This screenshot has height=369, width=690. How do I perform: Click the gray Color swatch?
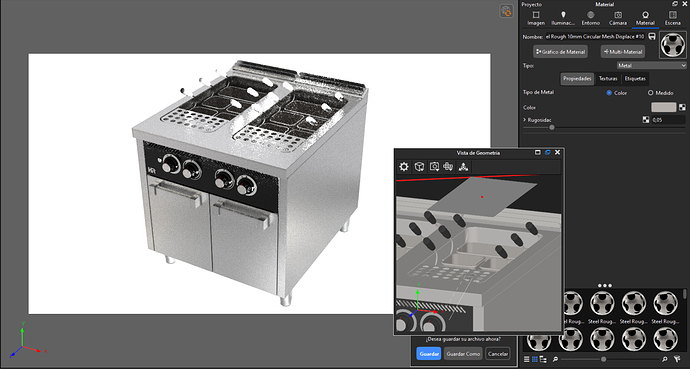663,107
